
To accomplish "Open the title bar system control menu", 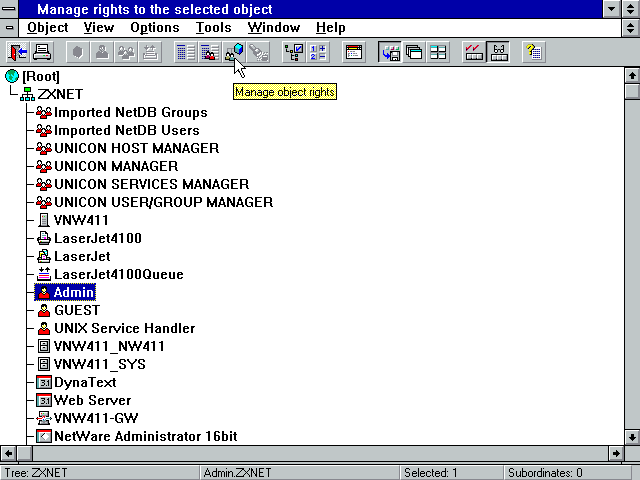I will [9, 9].
